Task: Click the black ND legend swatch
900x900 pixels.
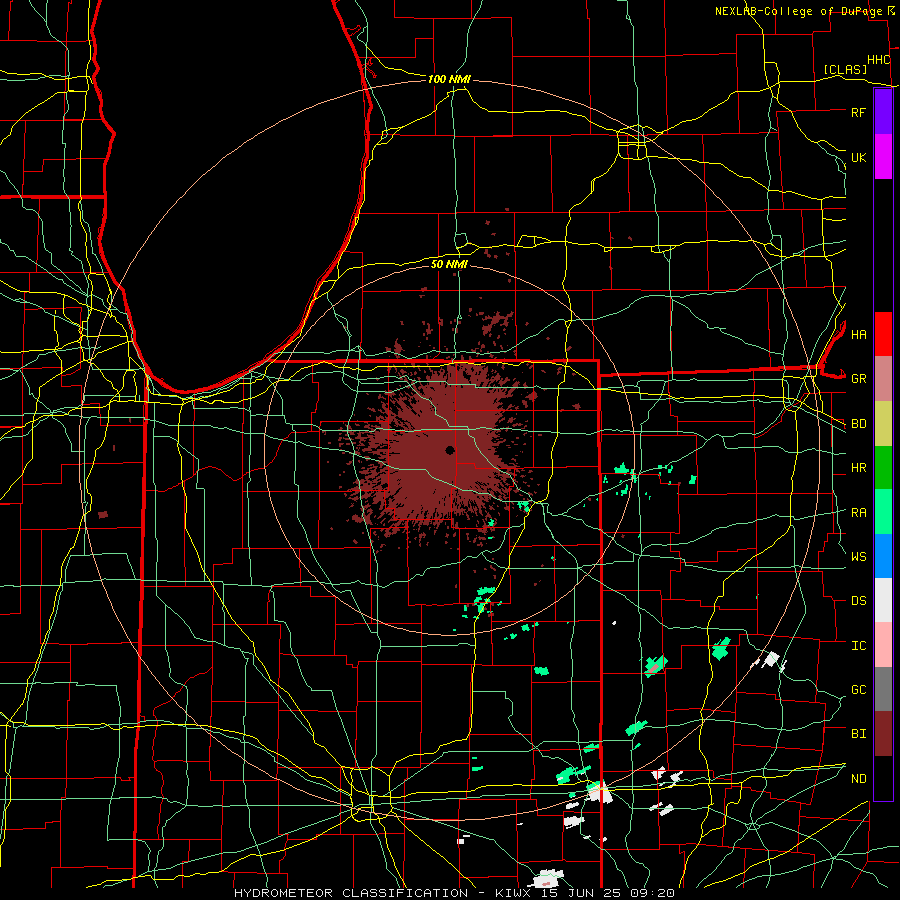Action: point(883,778)
